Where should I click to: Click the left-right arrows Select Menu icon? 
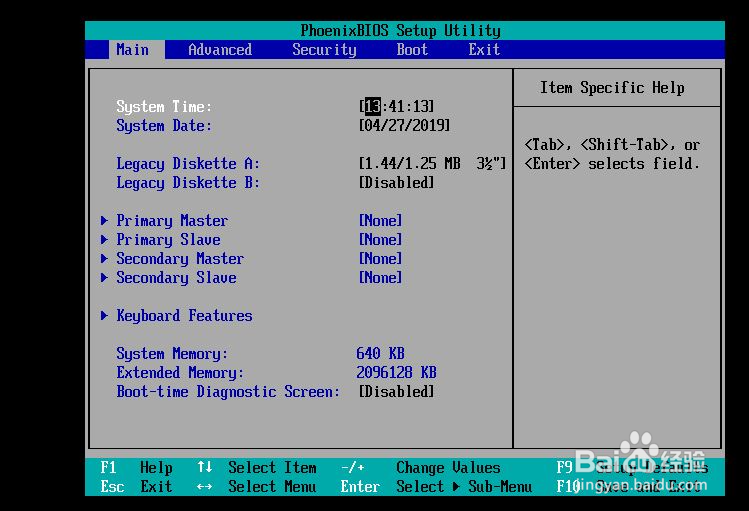click(x=204, y=487)
